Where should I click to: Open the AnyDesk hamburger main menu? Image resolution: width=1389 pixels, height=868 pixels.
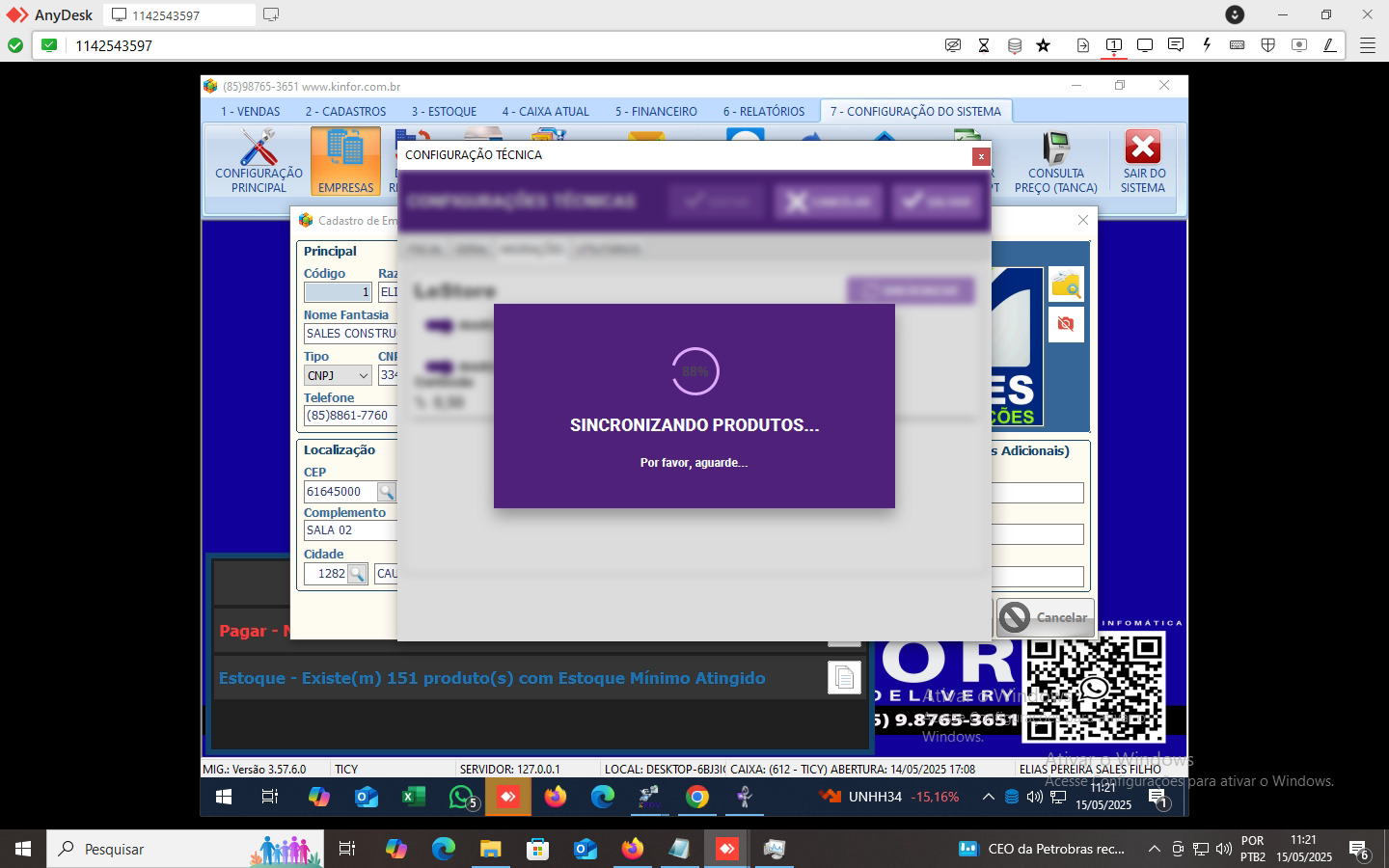[x=1368, y=45]
